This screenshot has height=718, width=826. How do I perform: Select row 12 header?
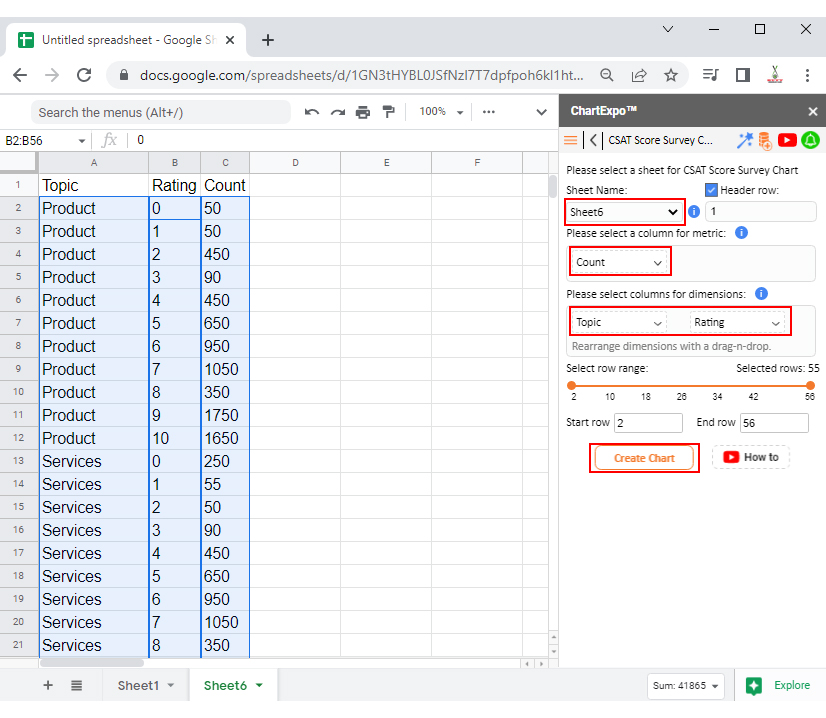pos(18,438)
